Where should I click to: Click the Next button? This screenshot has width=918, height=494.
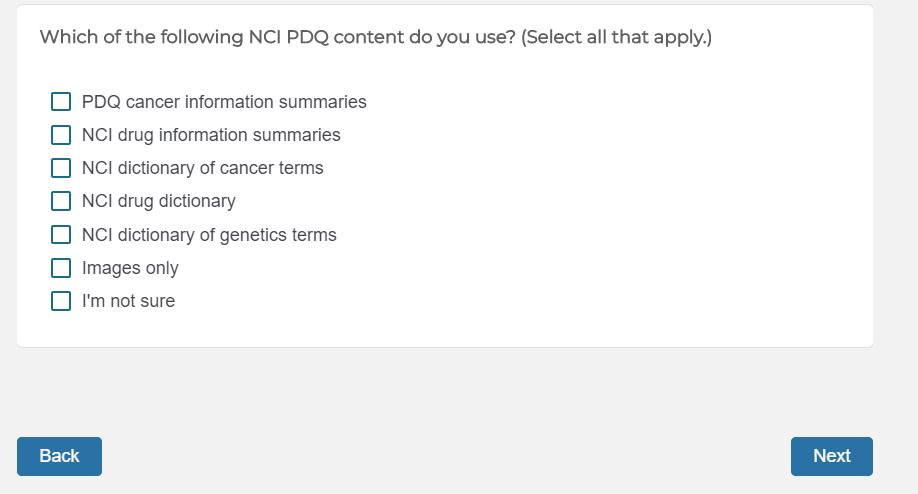[x=831, y=456]
